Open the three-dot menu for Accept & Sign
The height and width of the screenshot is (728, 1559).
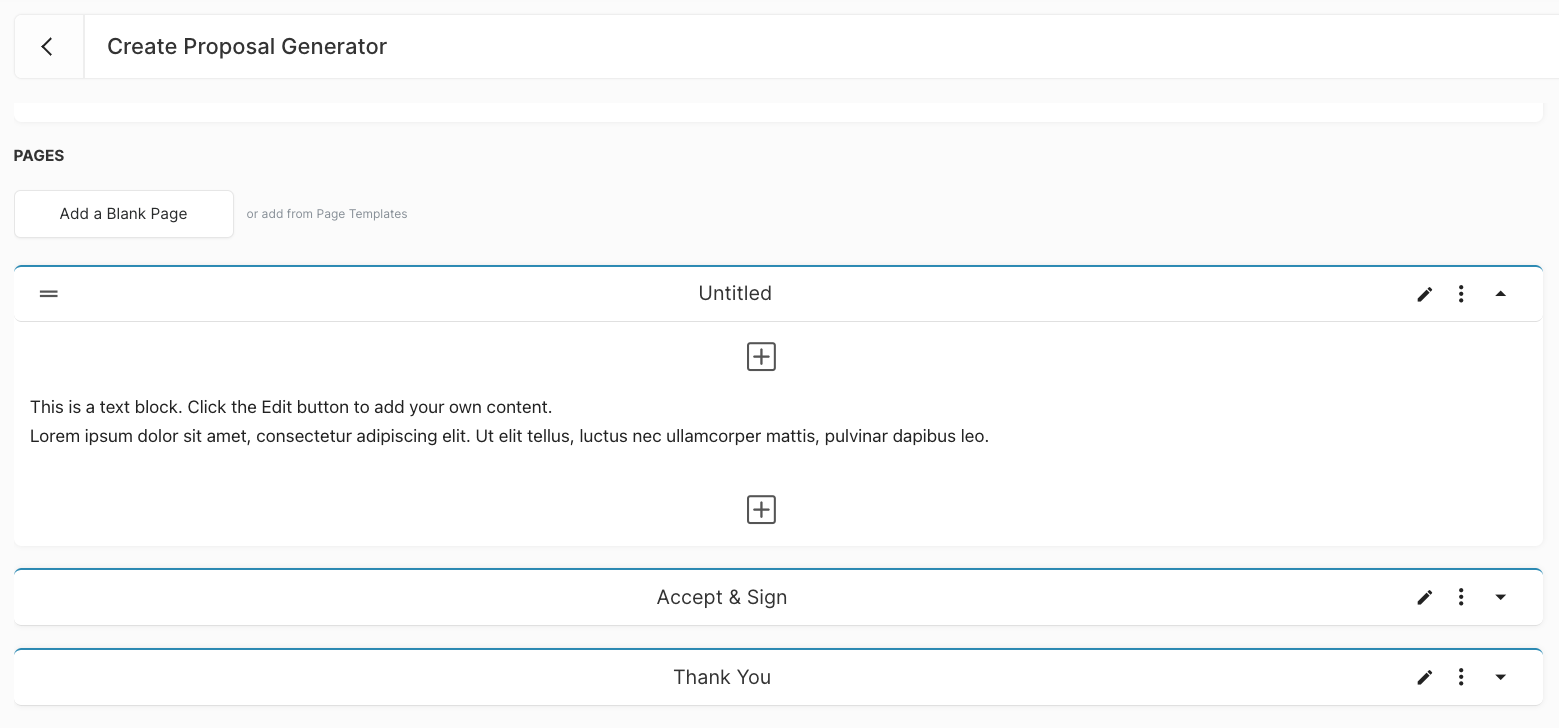point(1461,597)
